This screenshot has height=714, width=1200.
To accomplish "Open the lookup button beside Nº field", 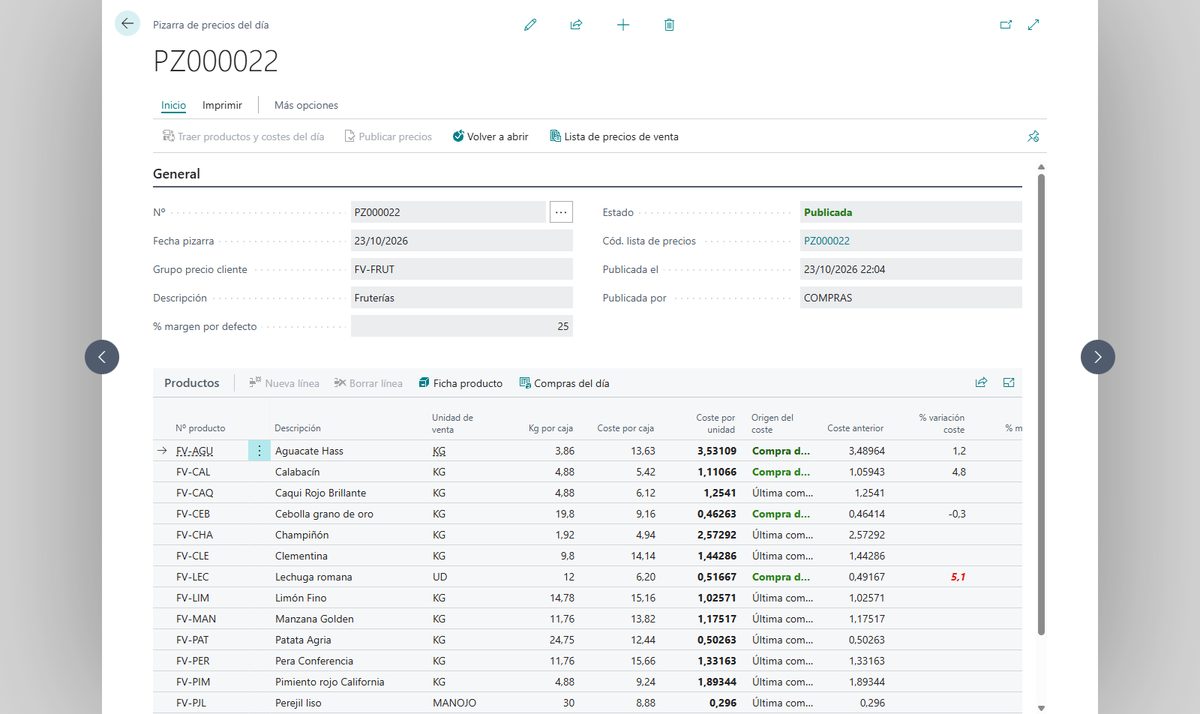I will click(561, 212).
